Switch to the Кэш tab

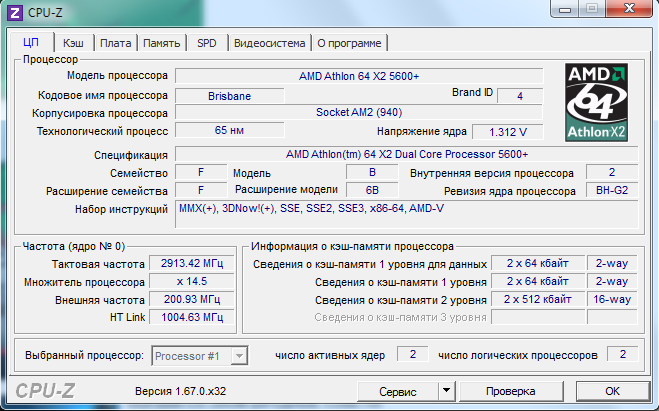(74, 43)
